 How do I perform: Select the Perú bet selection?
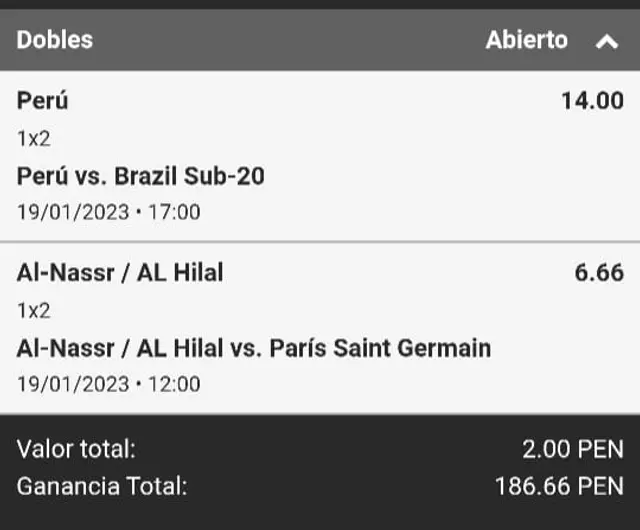(x=43, y=100)
